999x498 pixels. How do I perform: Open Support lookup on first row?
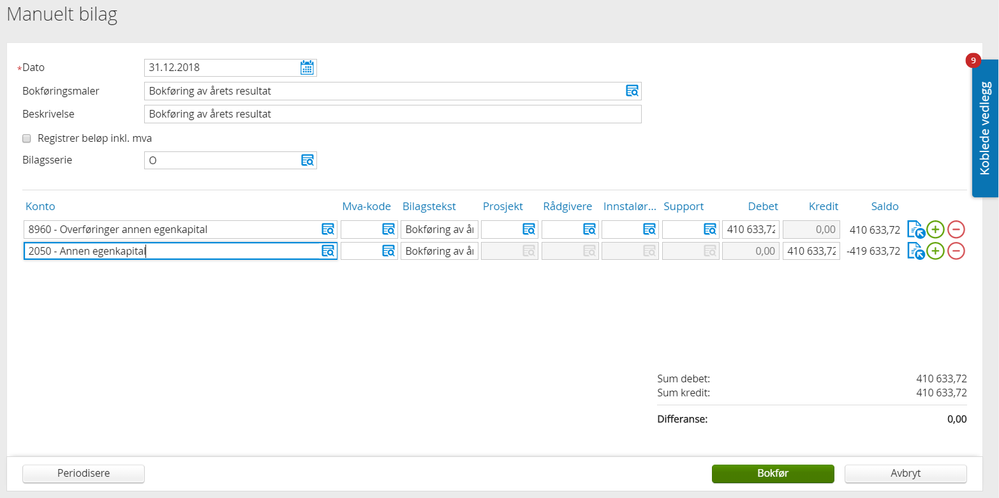pyautogui.click(x=710, y=230)
